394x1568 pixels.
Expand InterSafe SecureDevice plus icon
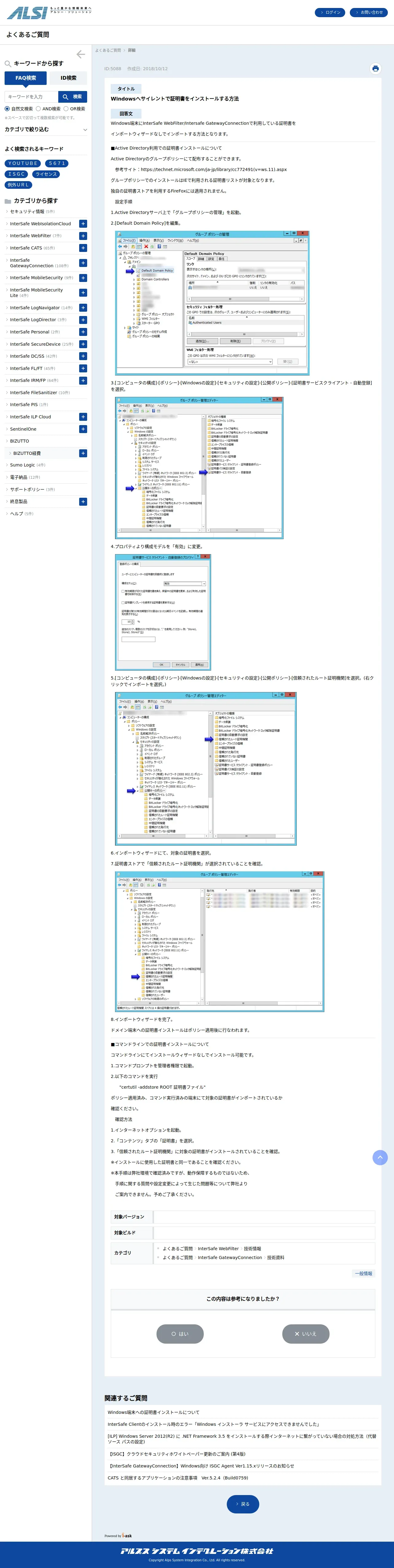click(83, 344)
